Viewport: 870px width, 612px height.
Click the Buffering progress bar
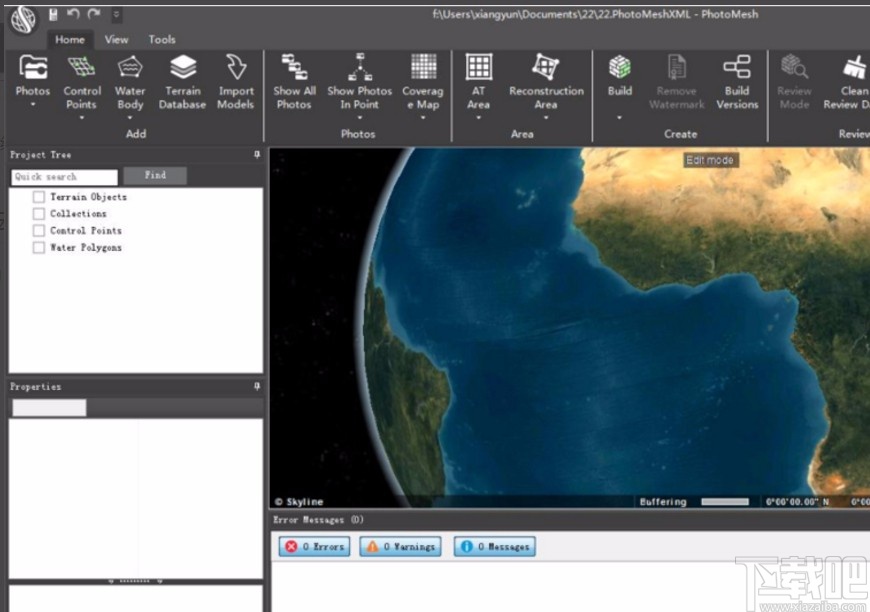coord(725,502)
